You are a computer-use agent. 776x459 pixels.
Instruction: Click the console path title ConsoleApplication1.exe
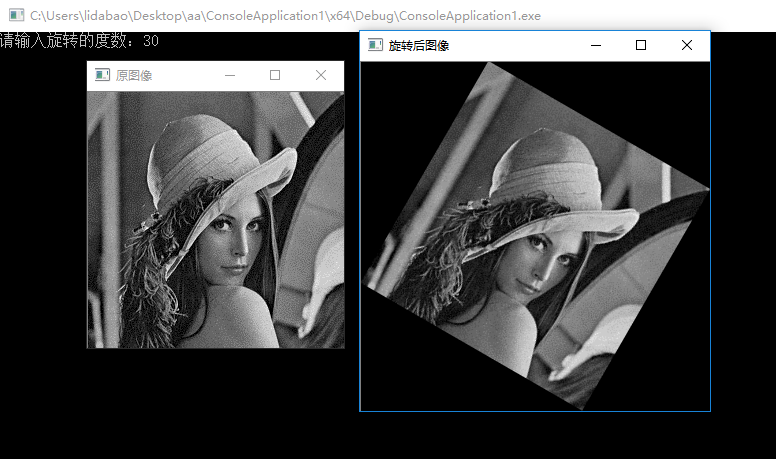tap(285, 16)
